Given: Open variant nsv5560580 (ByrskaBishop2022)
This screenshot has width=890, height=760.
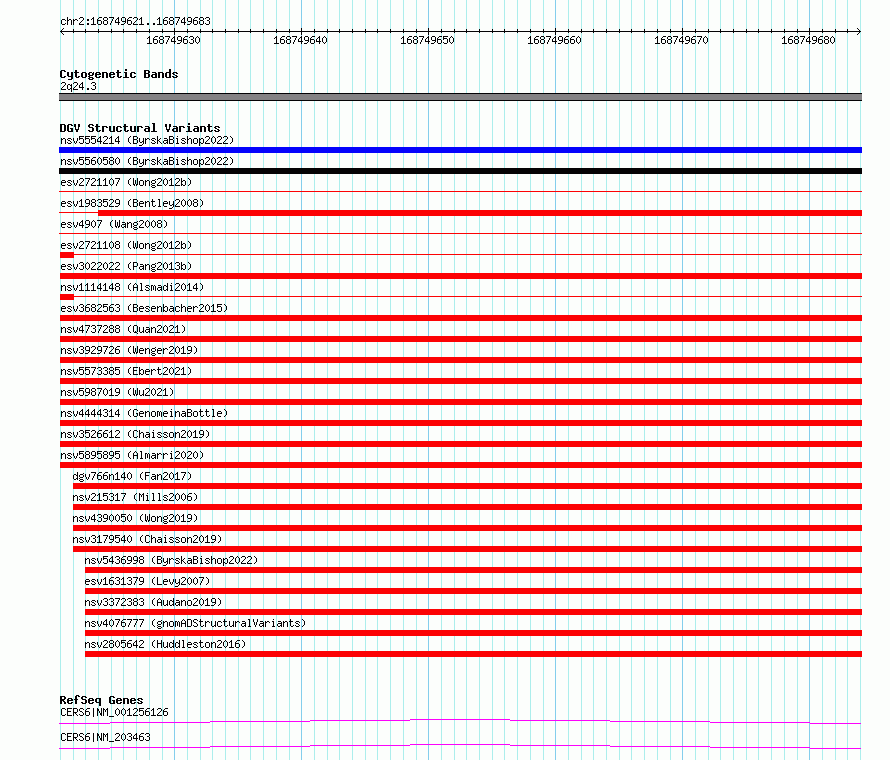Looking at the screenshot, I should point(147,161).
